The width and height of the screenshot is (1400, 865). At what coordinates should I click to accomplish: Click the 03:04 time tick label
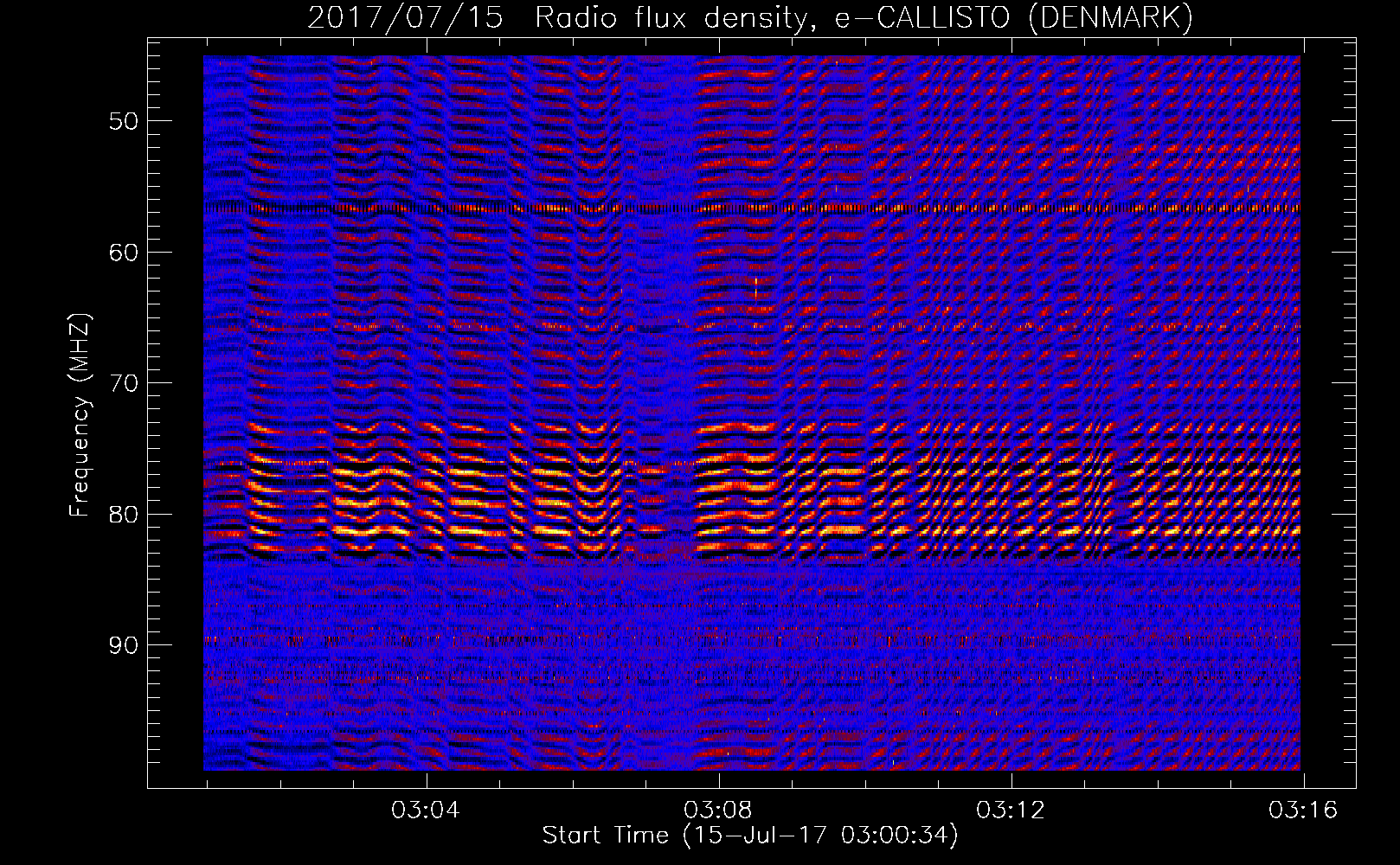[426, 811]
